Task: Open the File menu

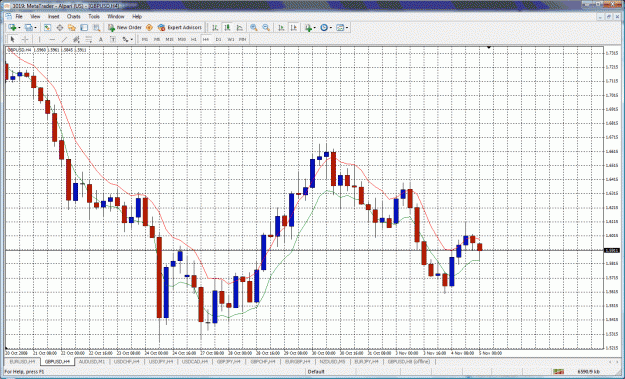Action: click(x=19, y=16)
